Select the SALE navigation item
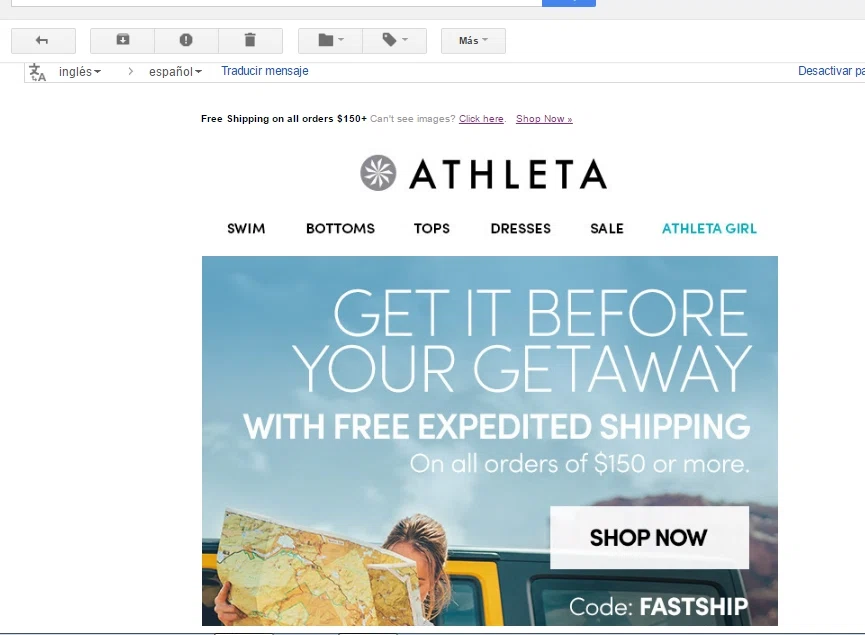The width and height of the screenshot is (865, 635). point(607,228)
